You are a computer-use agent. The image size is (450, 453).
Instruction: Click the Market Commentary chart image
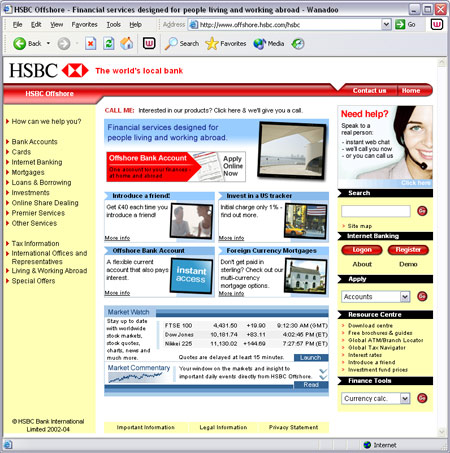136,377
